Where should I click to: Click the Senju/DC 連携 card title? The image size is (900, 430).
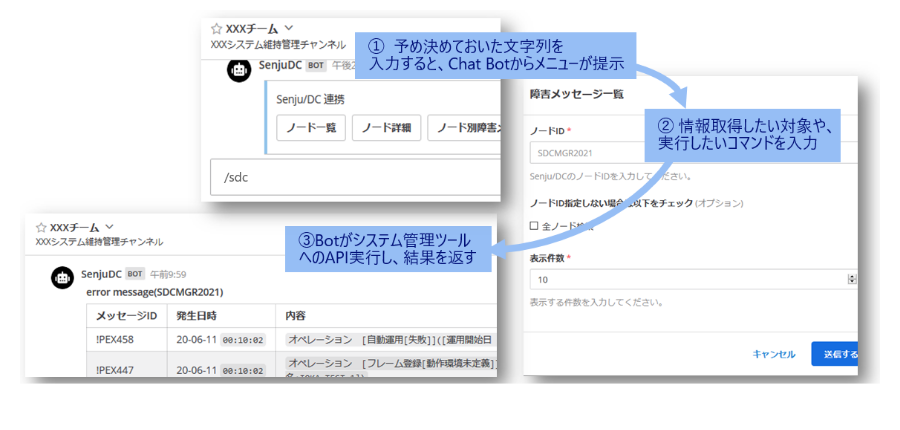tap(310, 99)
